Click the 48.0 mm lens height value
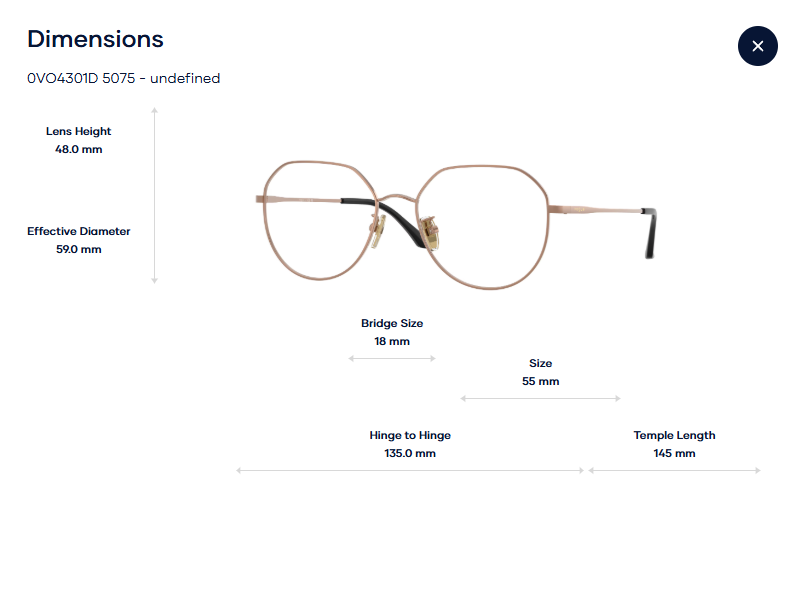This screenshot has width=802, height=597. pyautogui.click(x=78, y=149)
